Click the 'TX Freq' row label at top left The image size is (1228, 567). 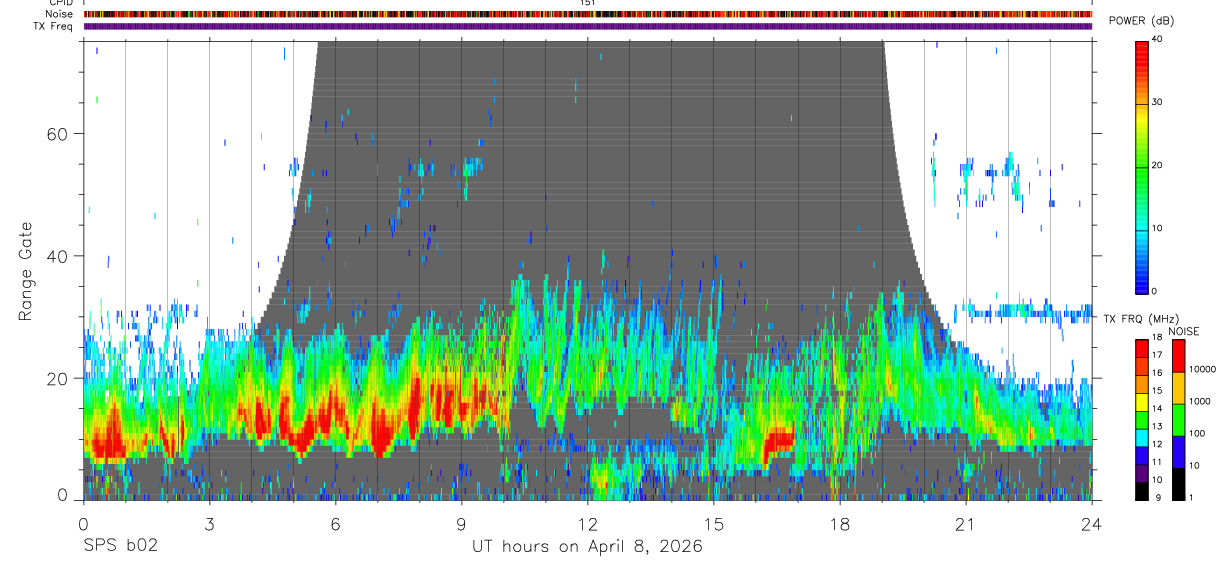(x=54, y=26)
